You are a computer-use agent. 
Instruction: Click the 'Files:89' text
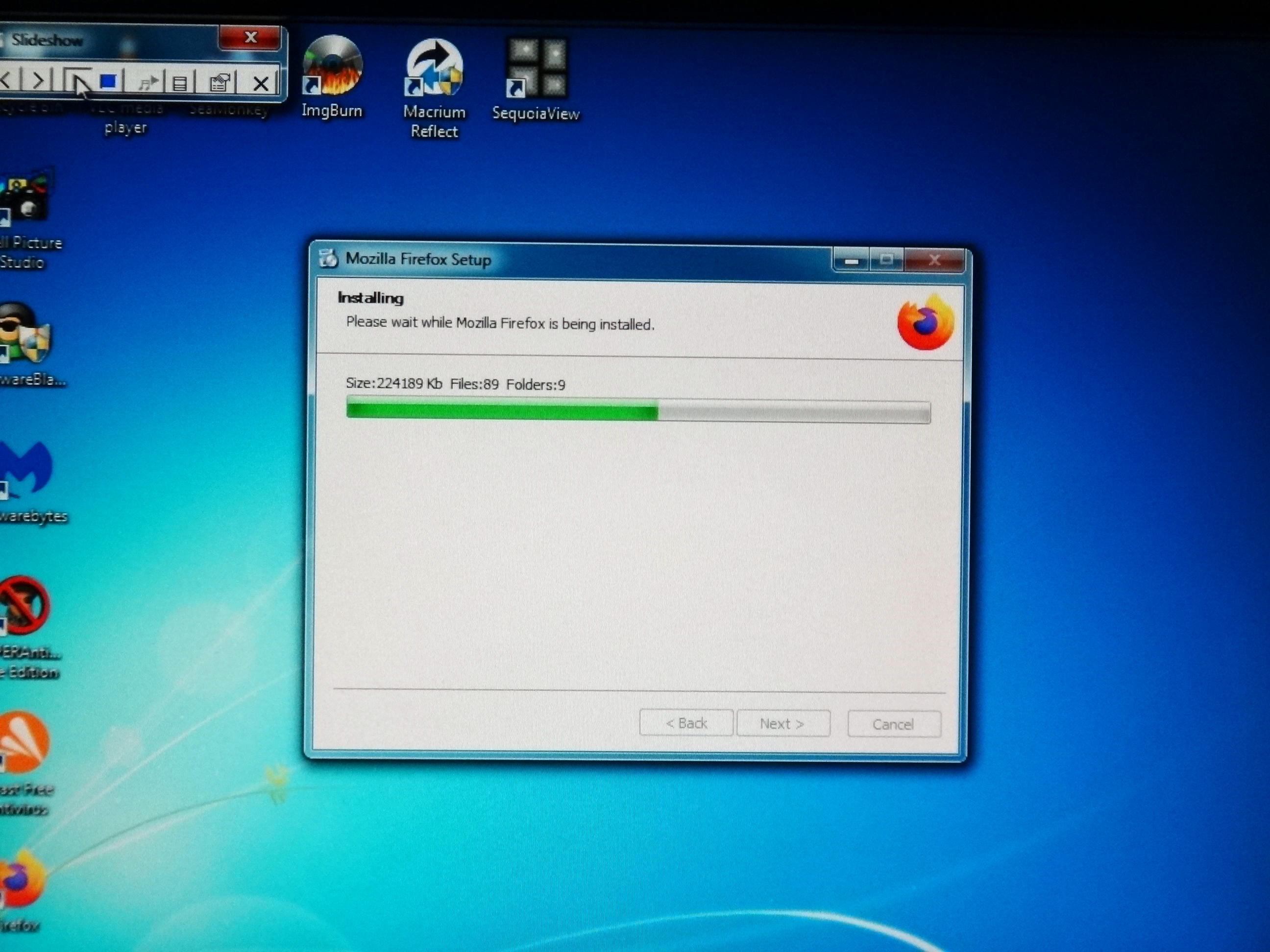pos(474,384)
